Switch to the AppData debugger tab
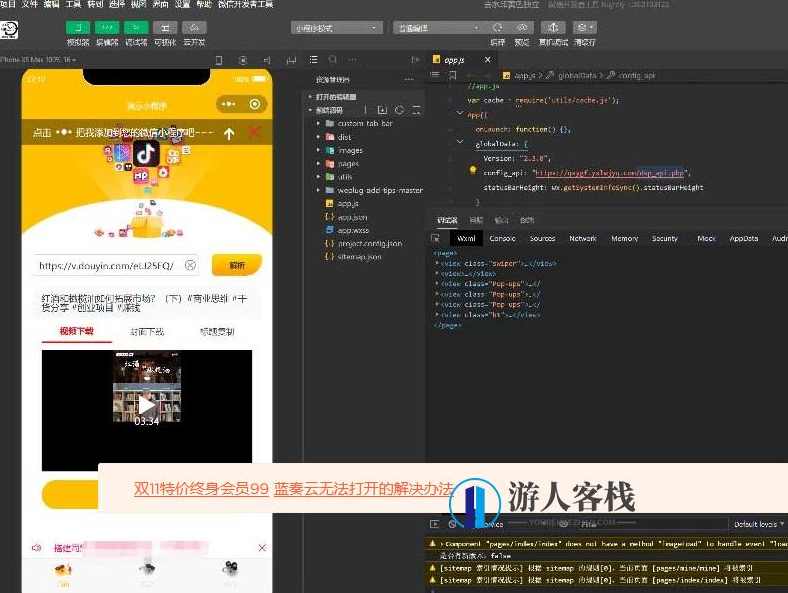 coord(743,238)
